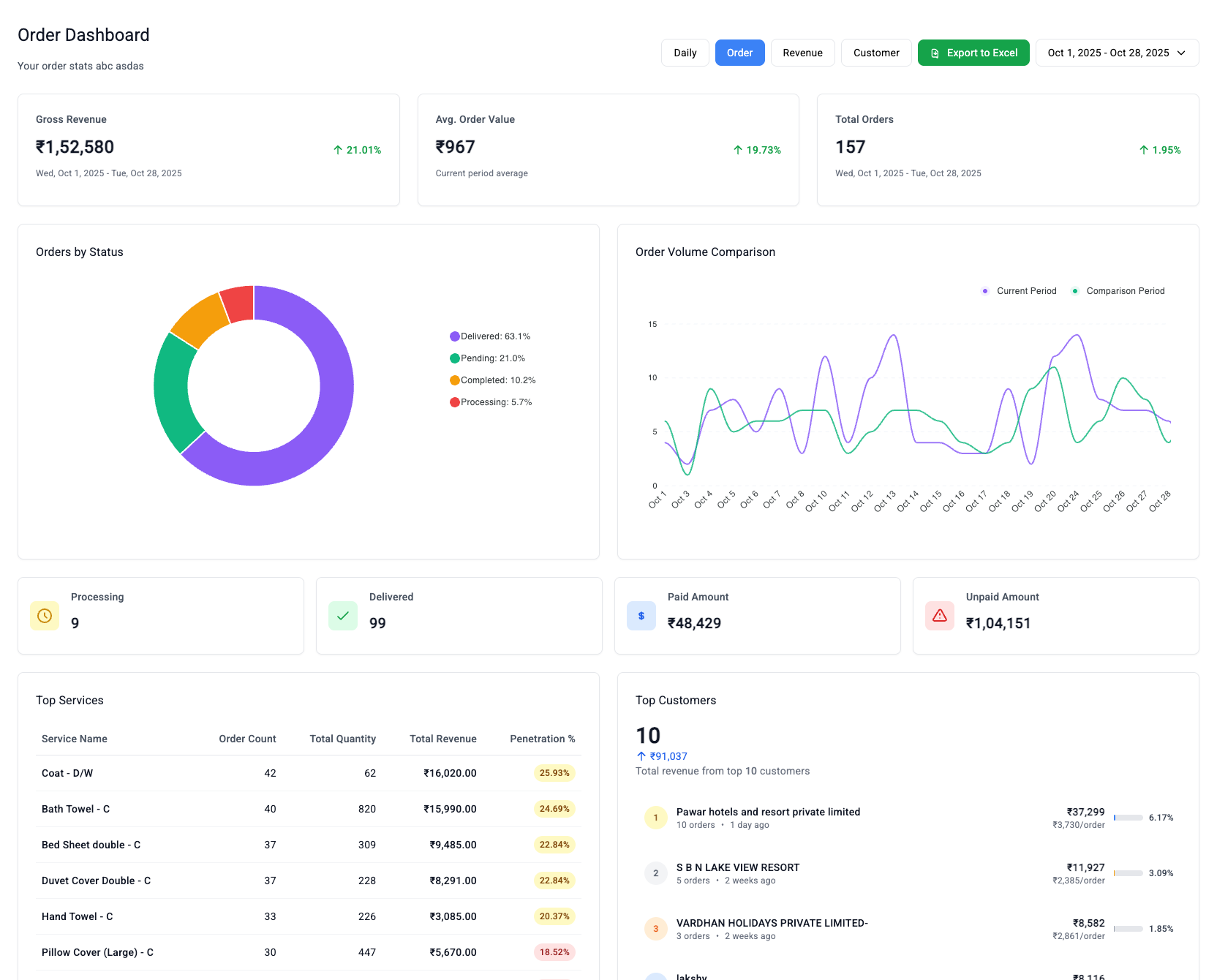Click the Processing clock icon
The width and height of the screenshot is (1217, 980).
coord(45,616)
